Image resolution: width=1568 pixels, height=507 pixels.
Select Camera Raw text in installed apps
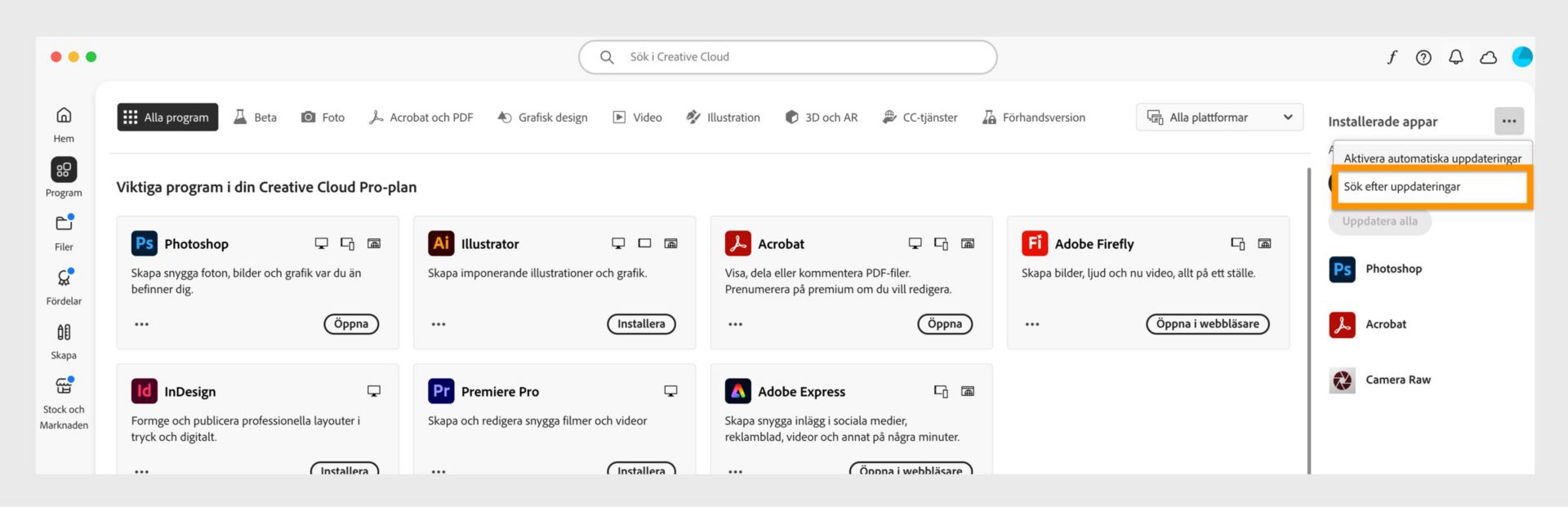point(1398,380)
